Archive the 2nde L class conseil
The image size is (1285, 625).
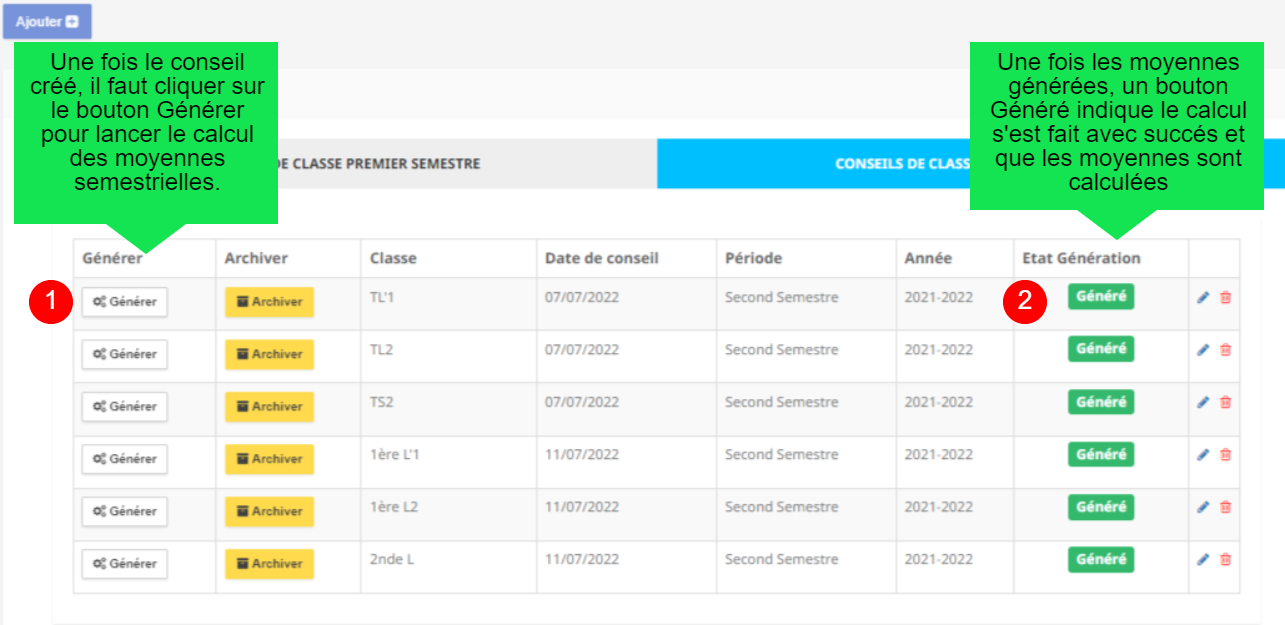coord(269,564)
